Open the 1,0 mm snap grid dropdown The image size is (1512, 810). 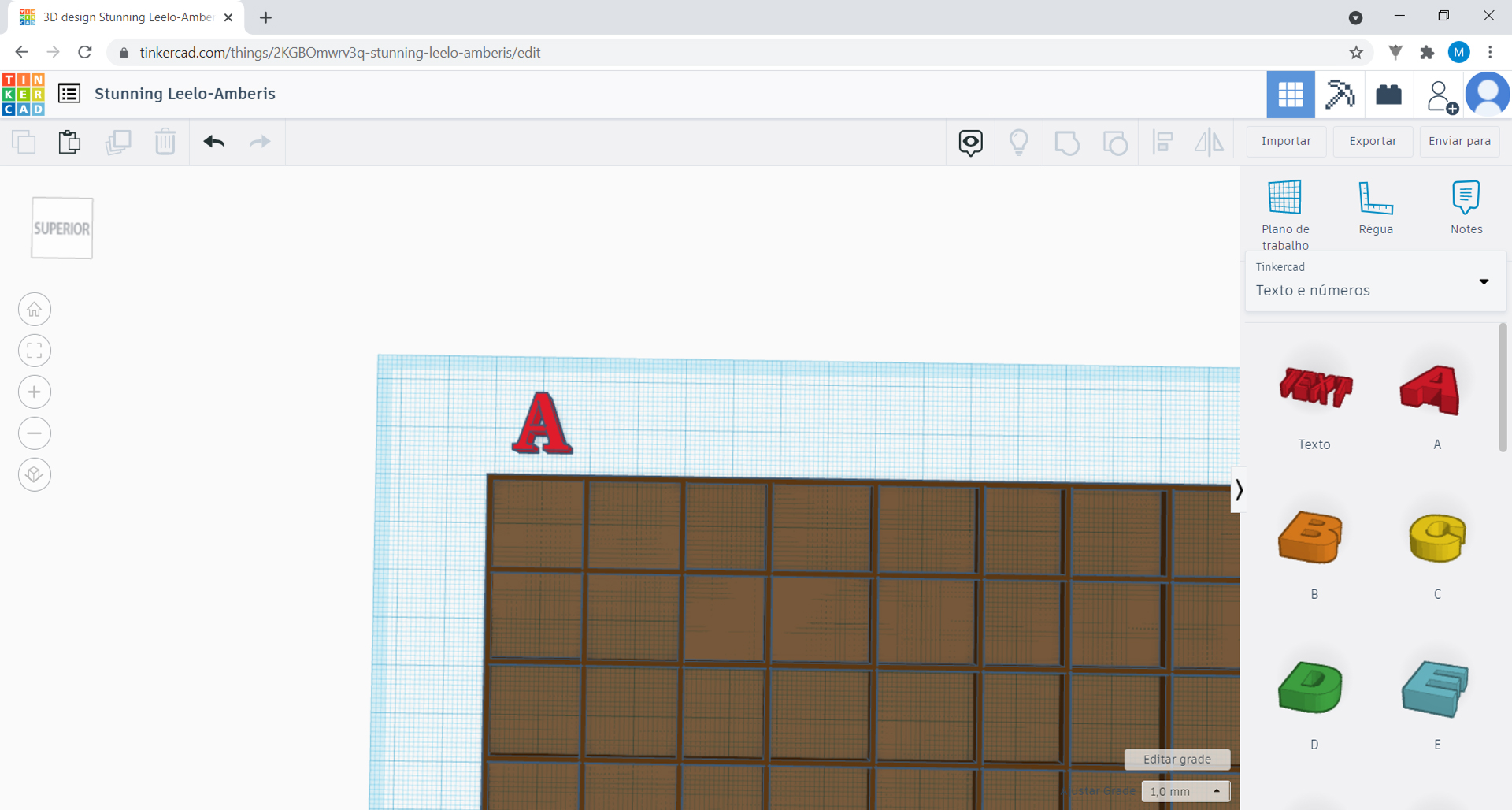coord(1185,791)
